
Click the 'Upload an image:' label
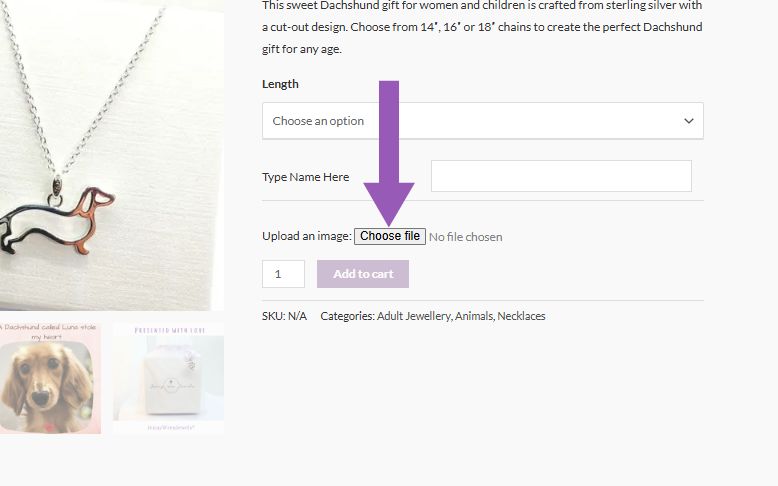(307, 236)
